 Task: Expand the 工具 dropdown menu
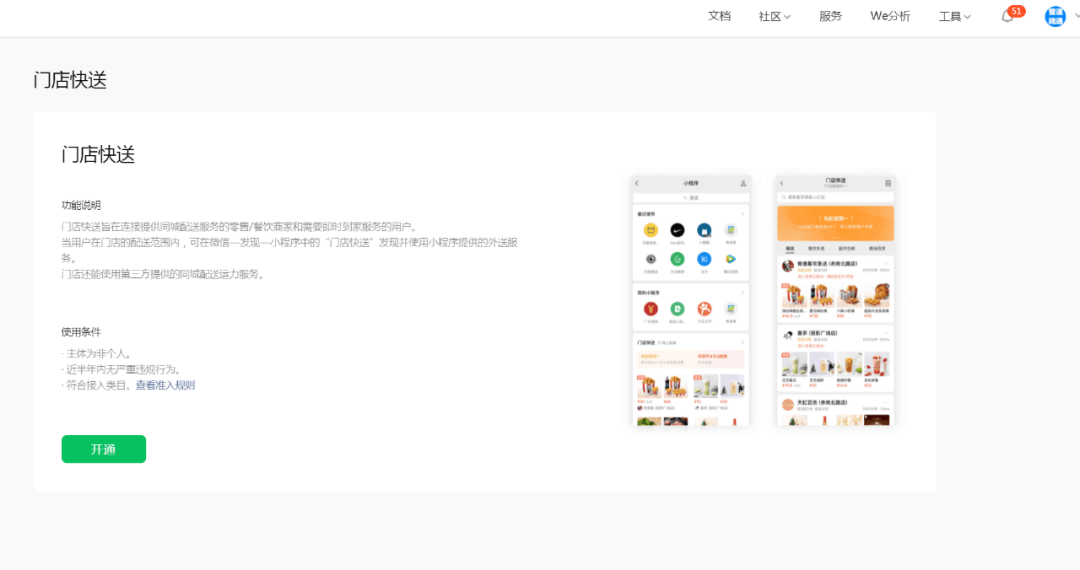pyautogui.click(x=955, y=16)
